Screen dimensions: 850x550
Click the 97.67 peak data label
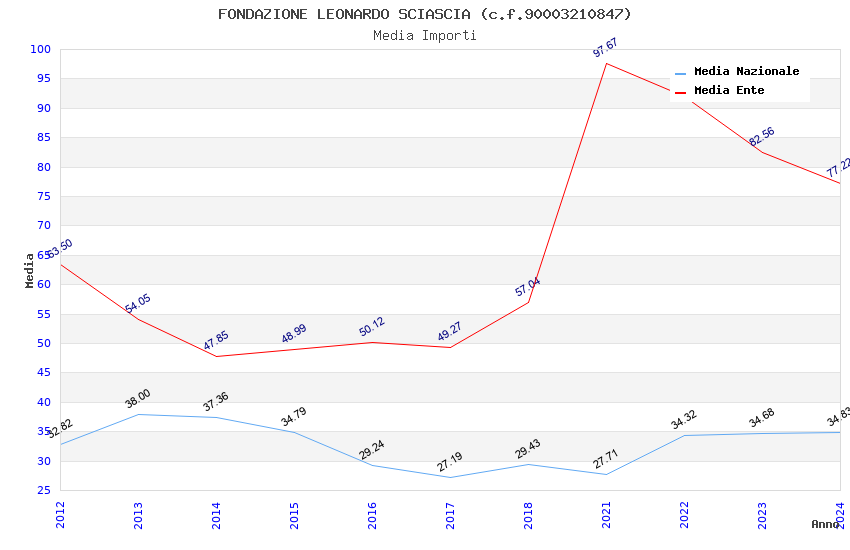[605, 47]
